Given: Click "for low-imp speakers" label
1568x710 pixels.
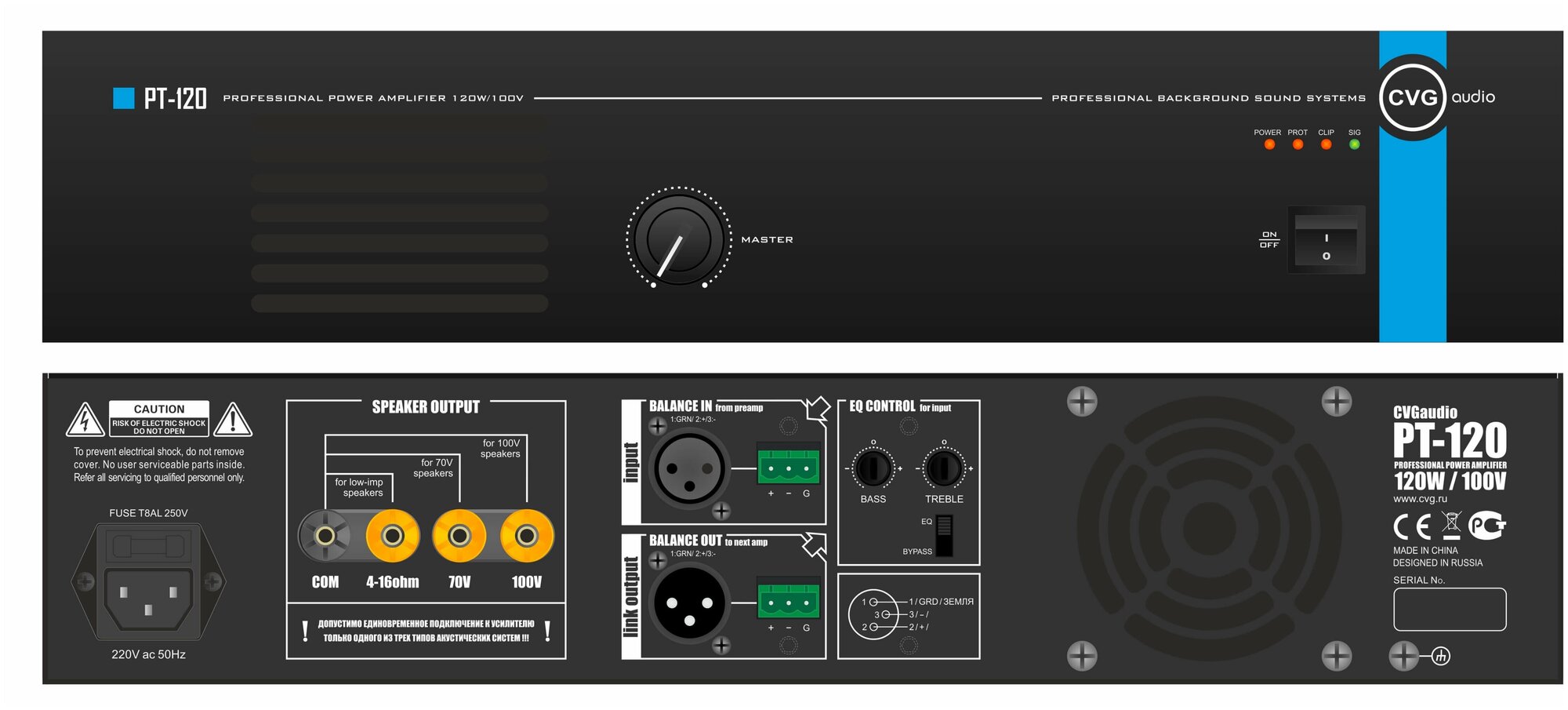Looking at the screenshot, I should 360,487.
